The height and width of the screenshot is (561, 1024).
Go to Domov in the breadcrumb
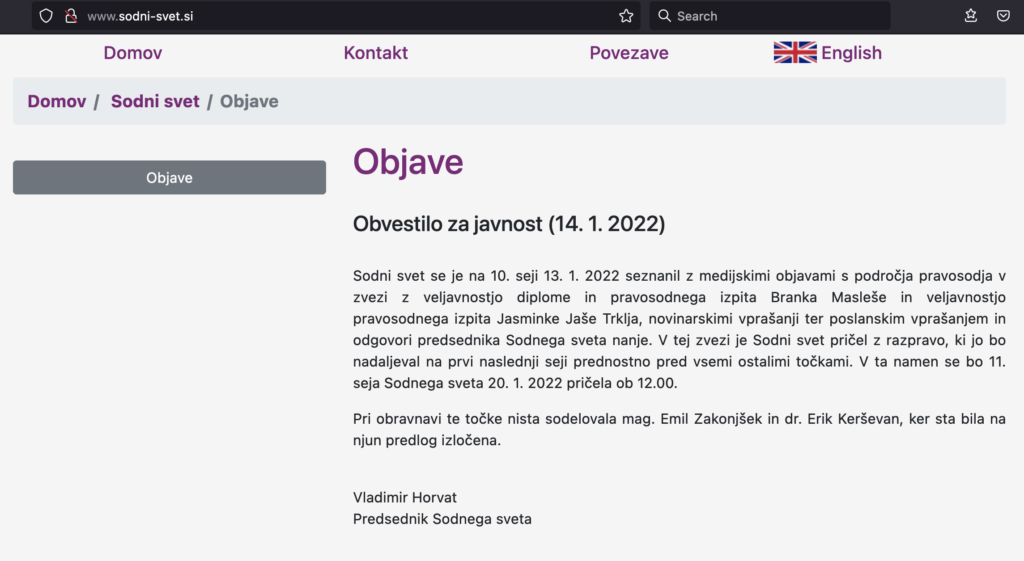[x=57, y=101]
